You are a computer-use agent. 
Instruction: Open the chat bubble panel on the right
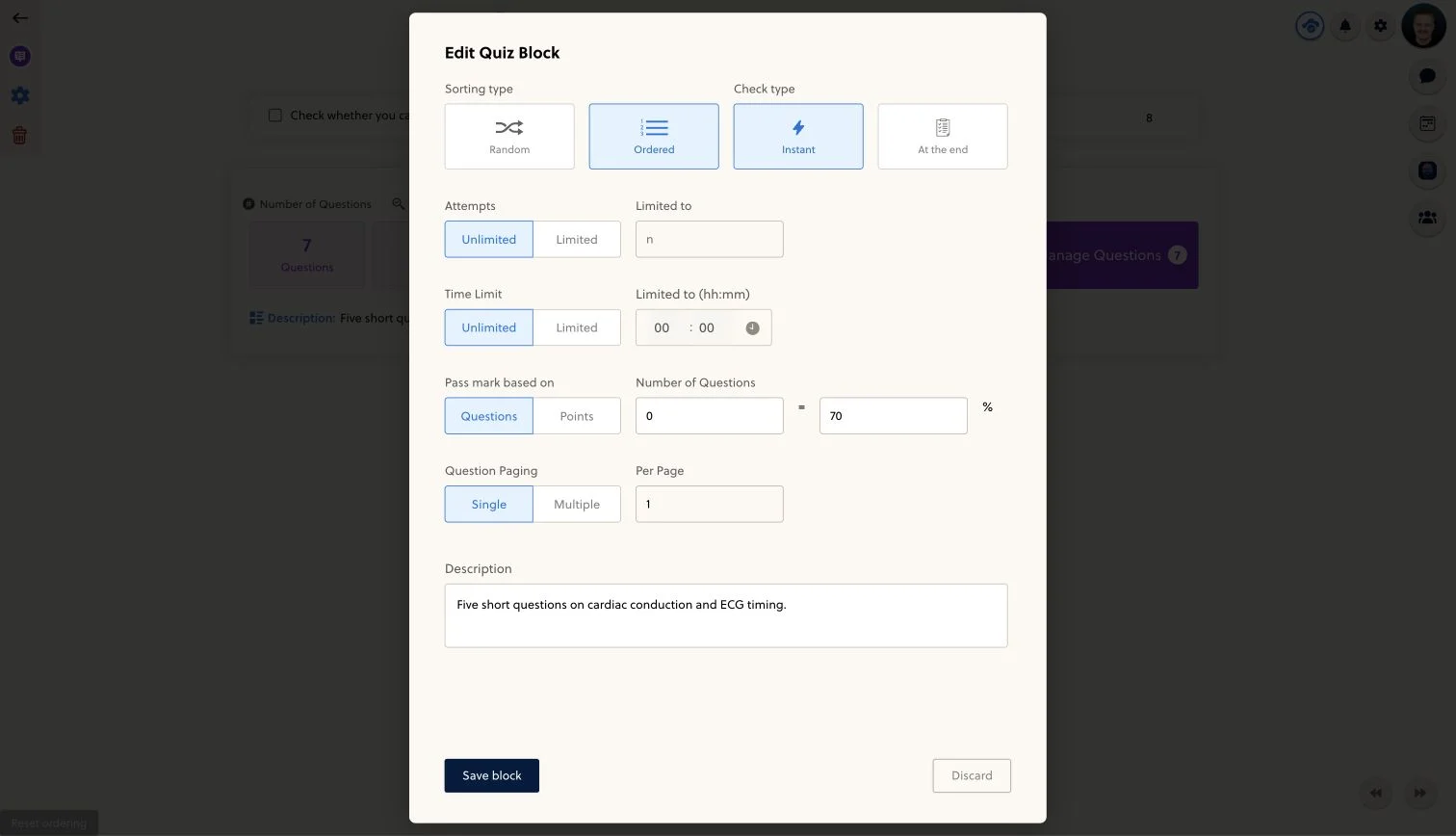tap(1427, 76)
